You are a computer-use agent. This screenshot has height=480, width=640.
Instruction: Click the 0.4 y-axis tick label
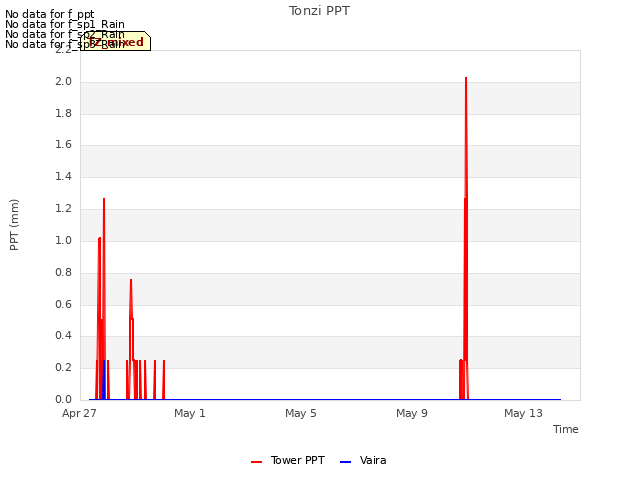tap(63, 336)
